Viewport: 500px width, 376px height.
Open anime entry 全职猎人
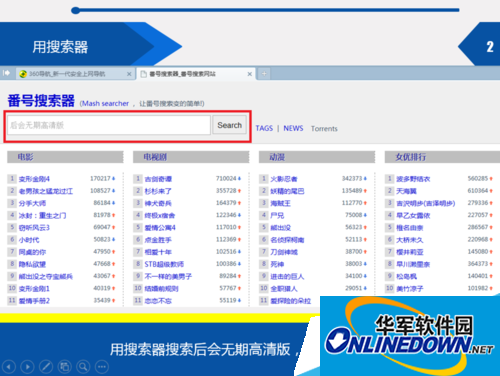[284, 289]
